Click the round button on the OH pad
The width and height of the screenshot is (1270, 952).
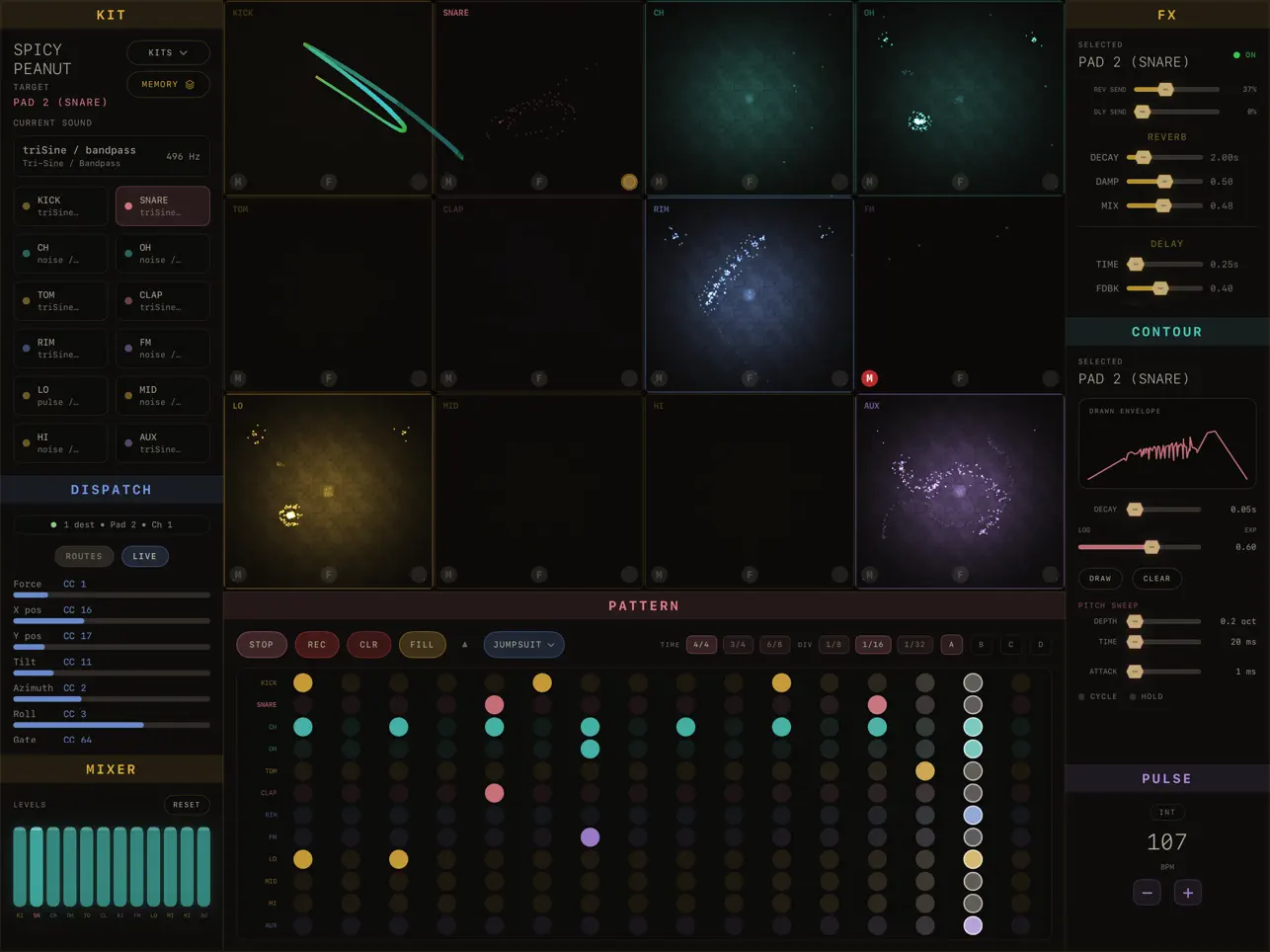[1050, 182]
